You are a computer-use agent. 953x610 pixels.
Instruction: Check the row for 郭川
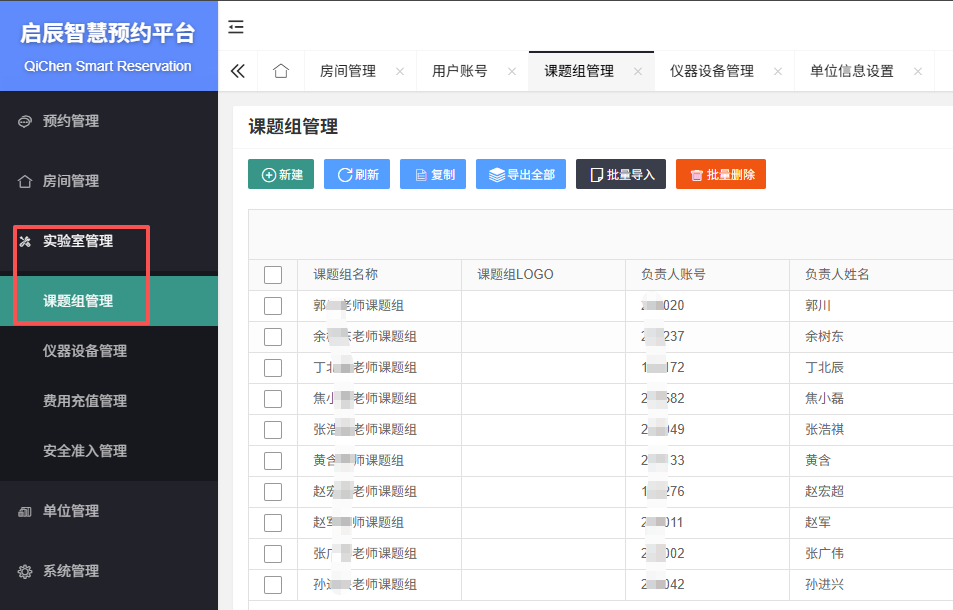click(273, 306)
